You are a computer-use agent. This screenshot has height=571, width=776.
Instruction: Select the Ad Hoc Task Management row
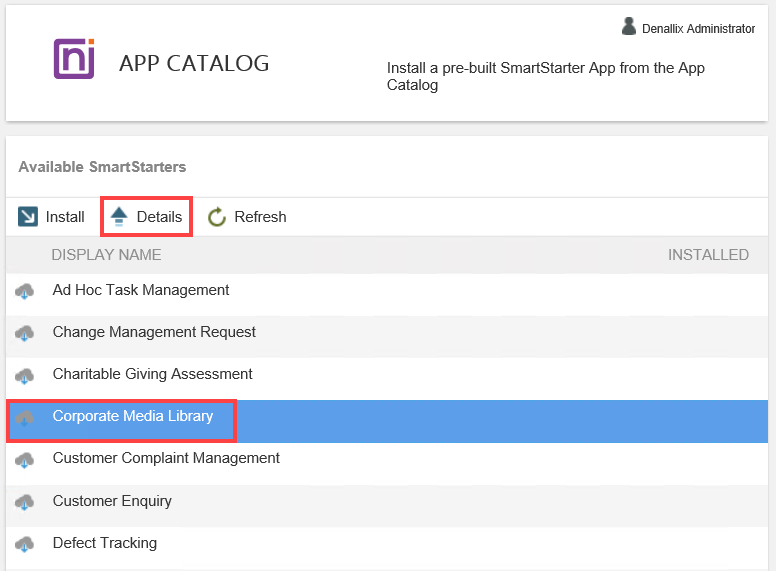[x=141, y=290]
